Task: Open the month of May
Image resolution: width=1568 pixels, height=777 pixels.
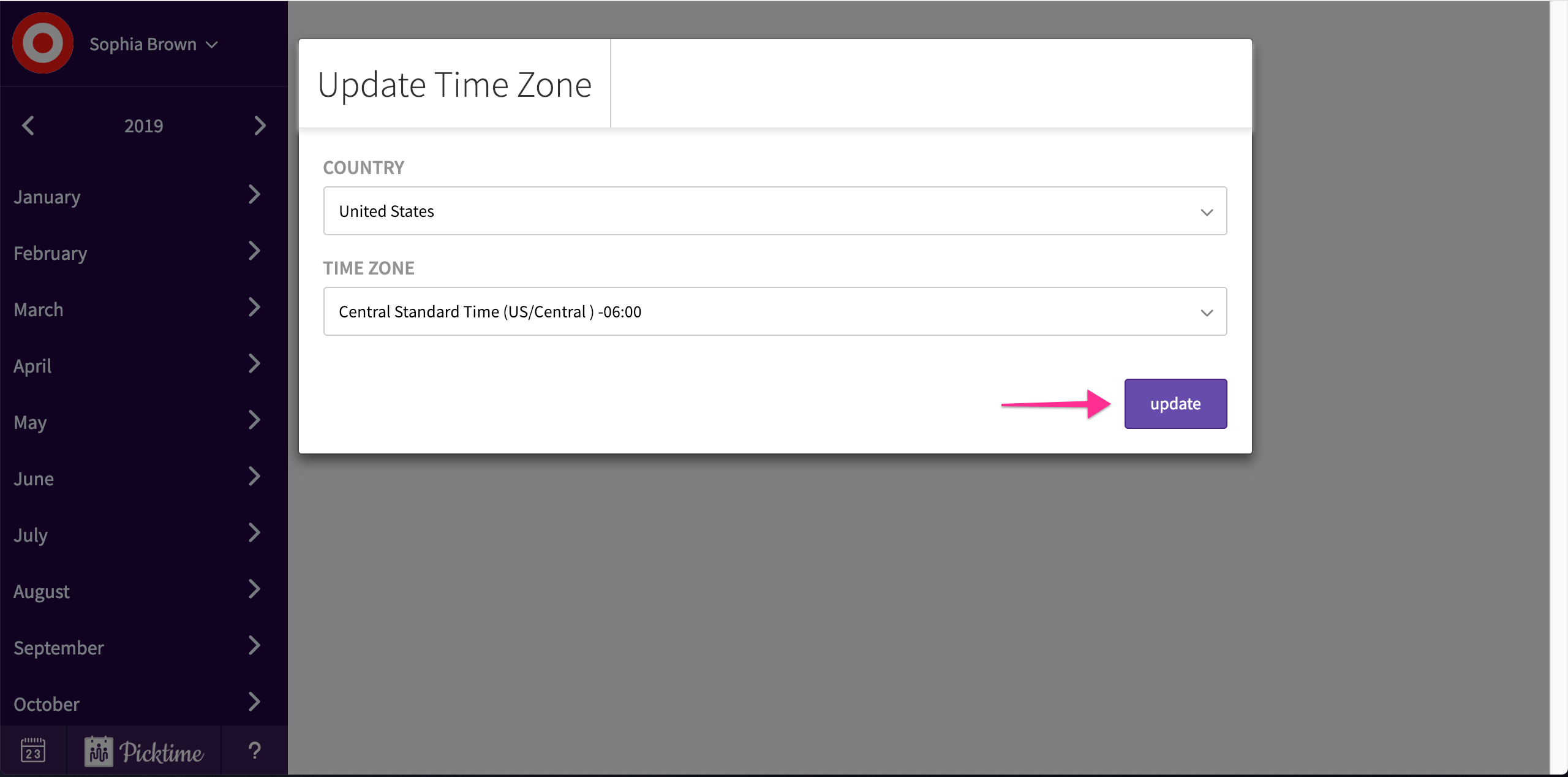Action: coord(31,422)
